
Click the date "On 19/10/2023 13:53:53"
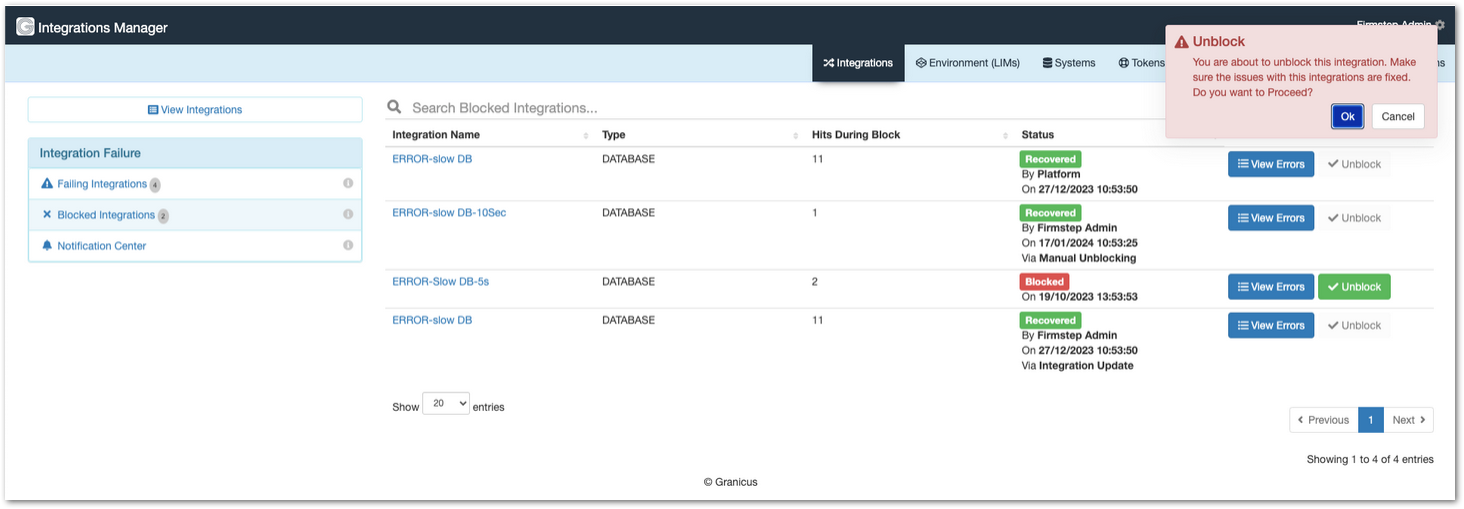click(x=1079, y=297)
